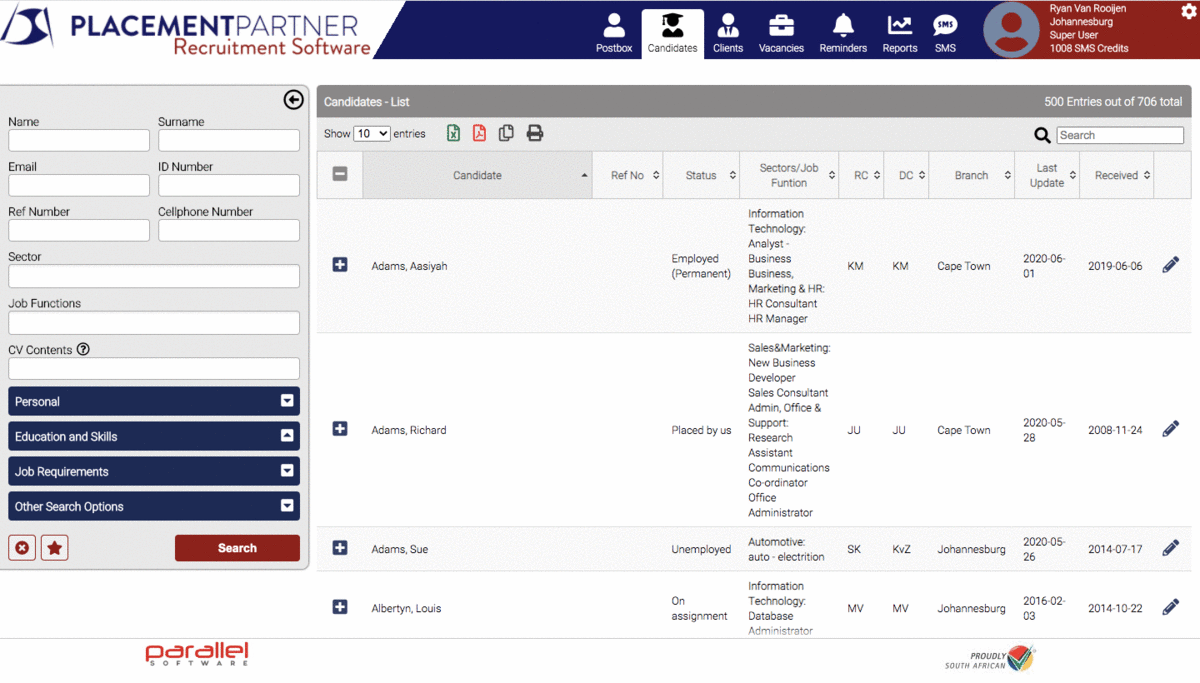Focus the Surname input field
This screenshot has width=1200, height=683.
point(229,140)
